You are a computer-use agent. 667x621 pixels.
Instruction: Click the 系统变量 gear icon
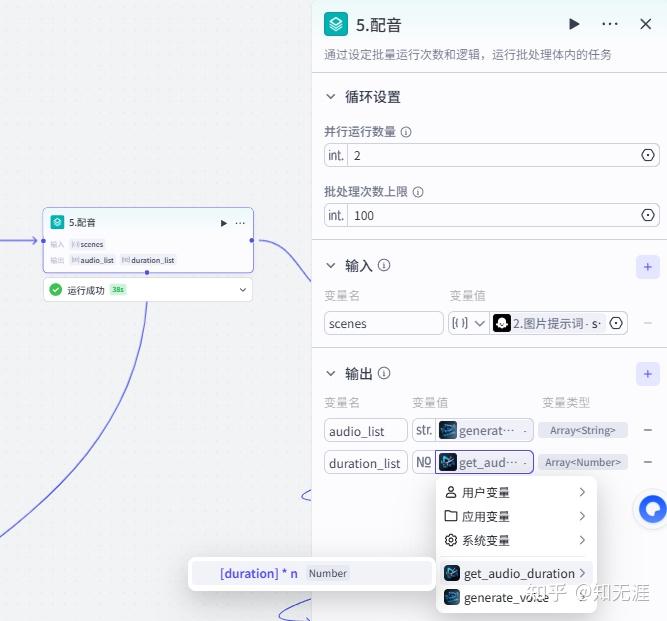(x=450, y=540)
